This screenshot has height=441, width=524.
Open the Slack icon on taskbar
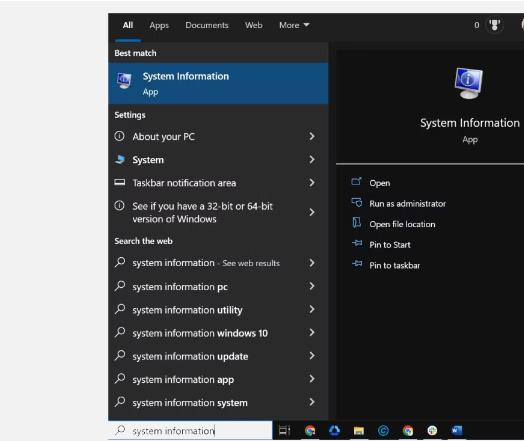(x=432, y=431)
